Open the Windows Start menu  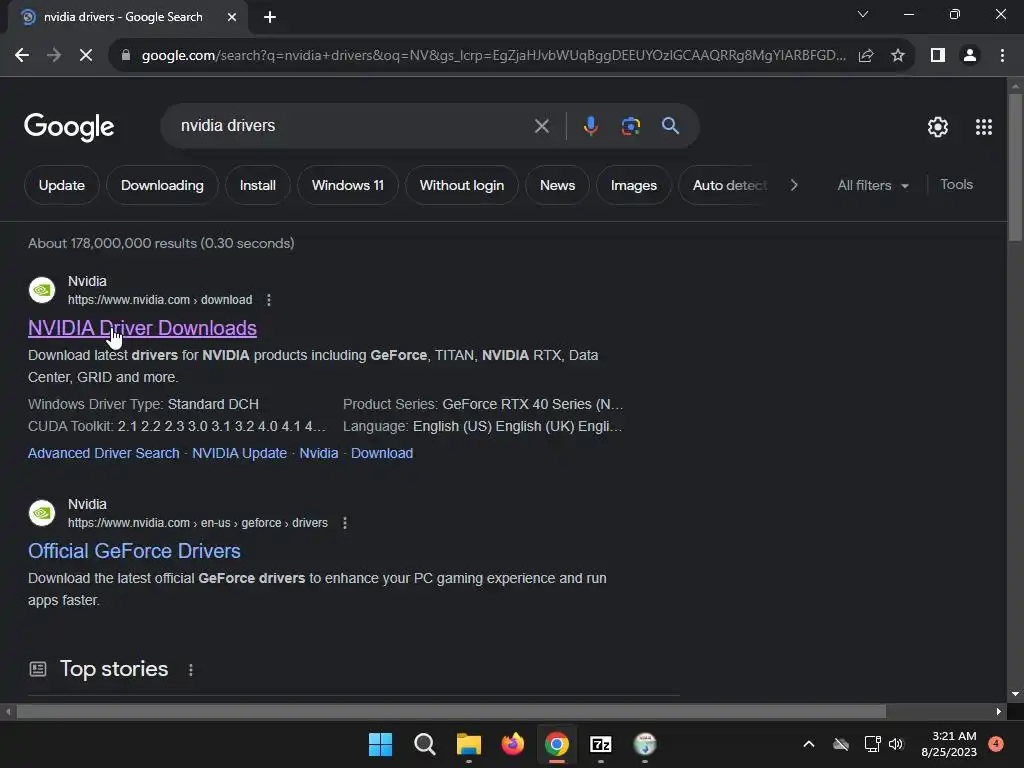pyautogui.click(x=380, y=744)
